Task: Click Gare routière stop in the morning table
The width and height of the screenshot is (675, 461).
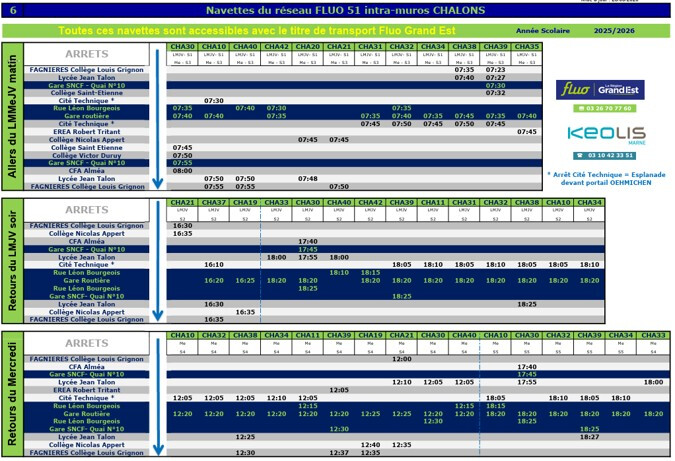Action: [x=87, y=116]
